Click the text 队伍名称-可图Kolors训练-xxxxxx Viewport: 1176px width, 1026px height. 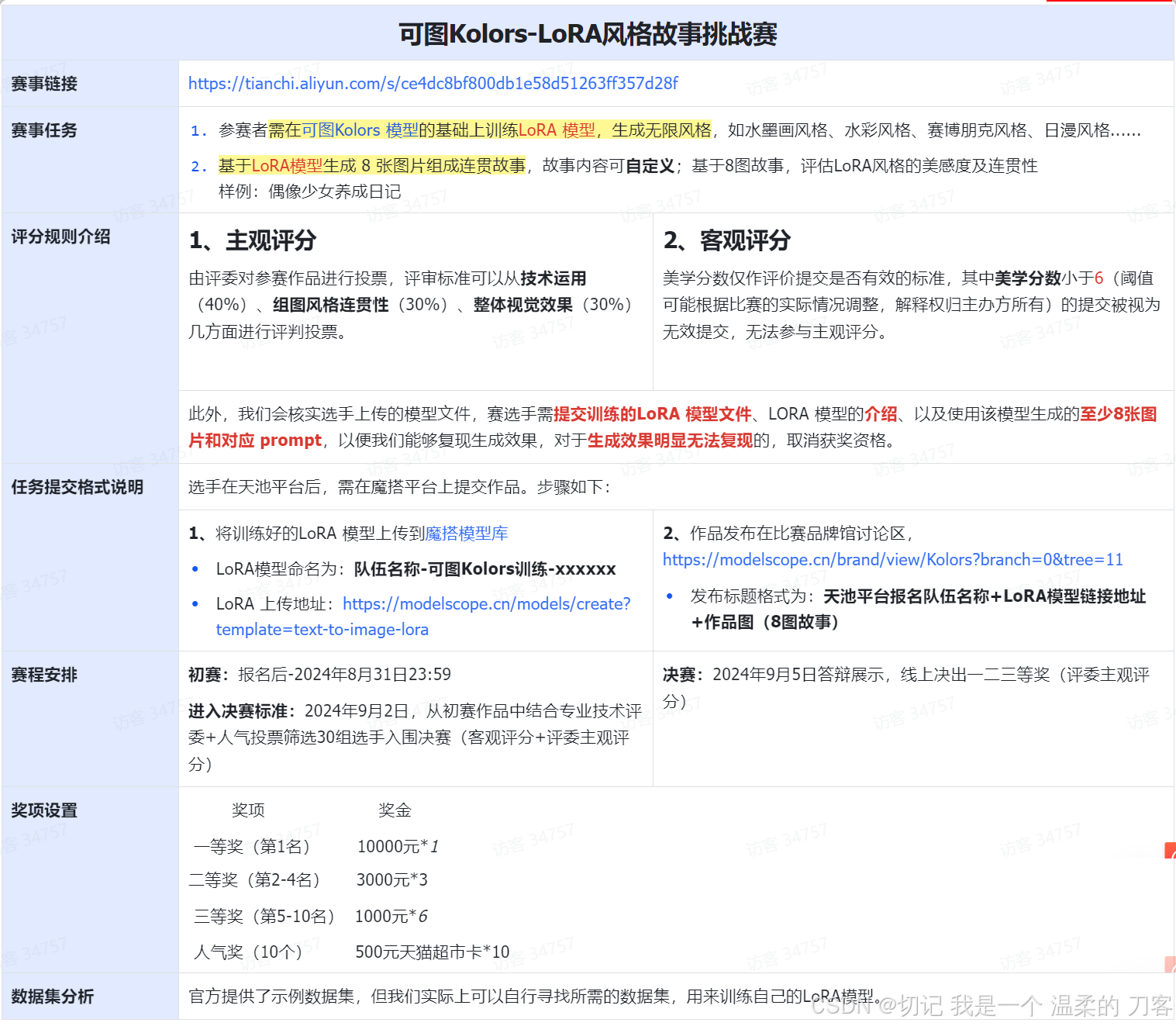(x=485, y=569)
